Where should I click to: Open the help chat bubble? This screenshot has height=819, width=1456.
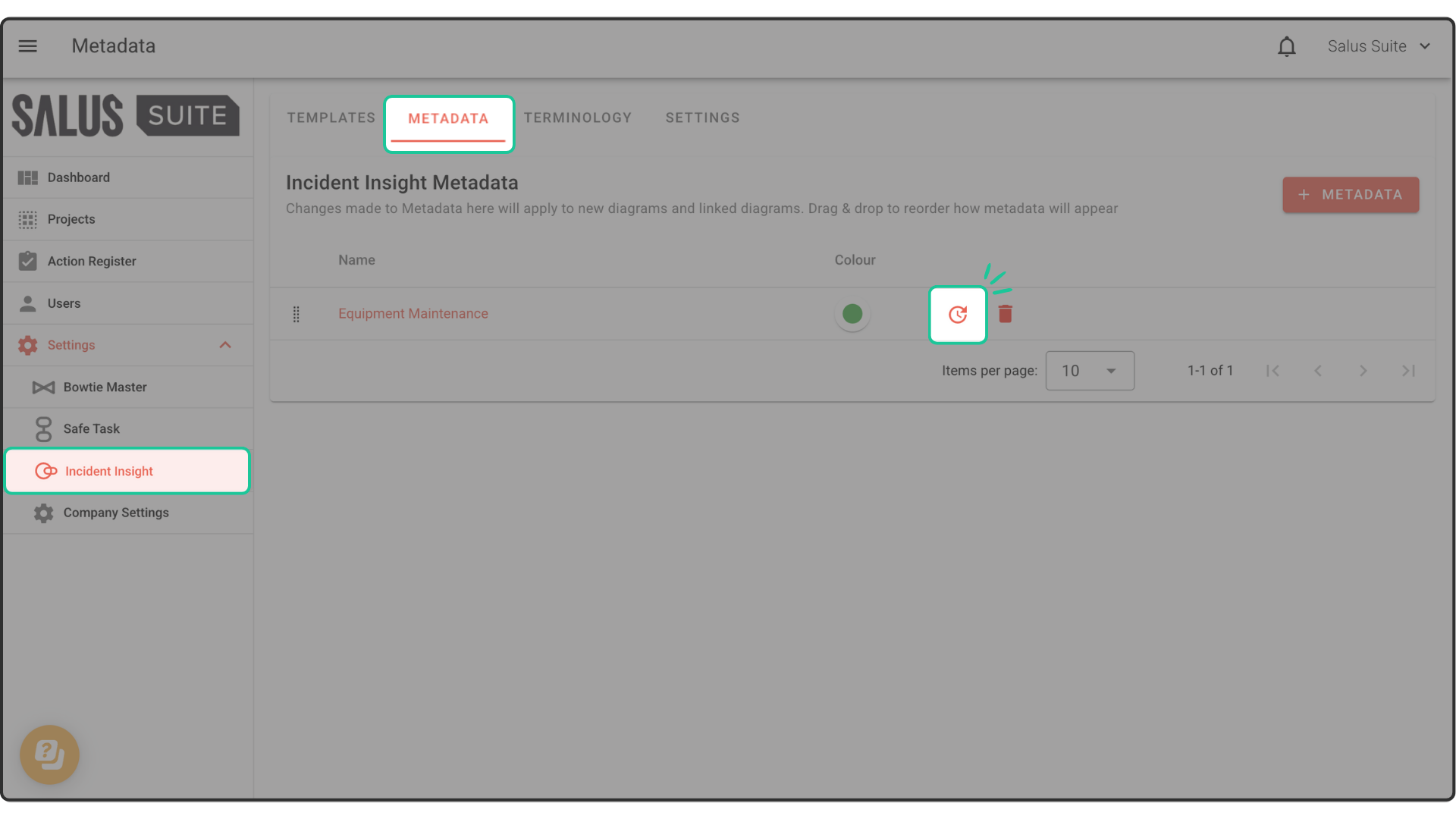click(x=49, y=755)
